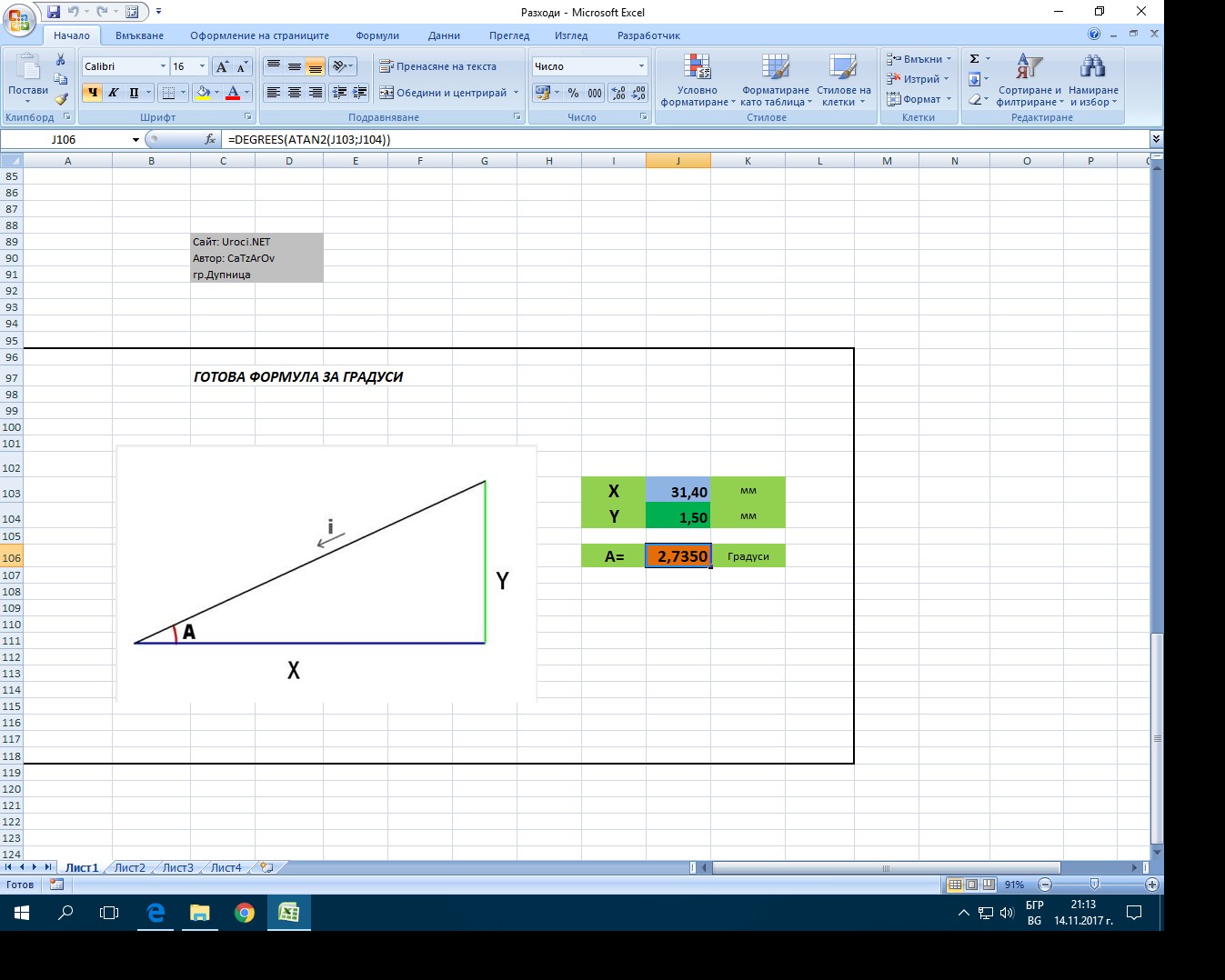Click the increase indent icon

(360, 93)
